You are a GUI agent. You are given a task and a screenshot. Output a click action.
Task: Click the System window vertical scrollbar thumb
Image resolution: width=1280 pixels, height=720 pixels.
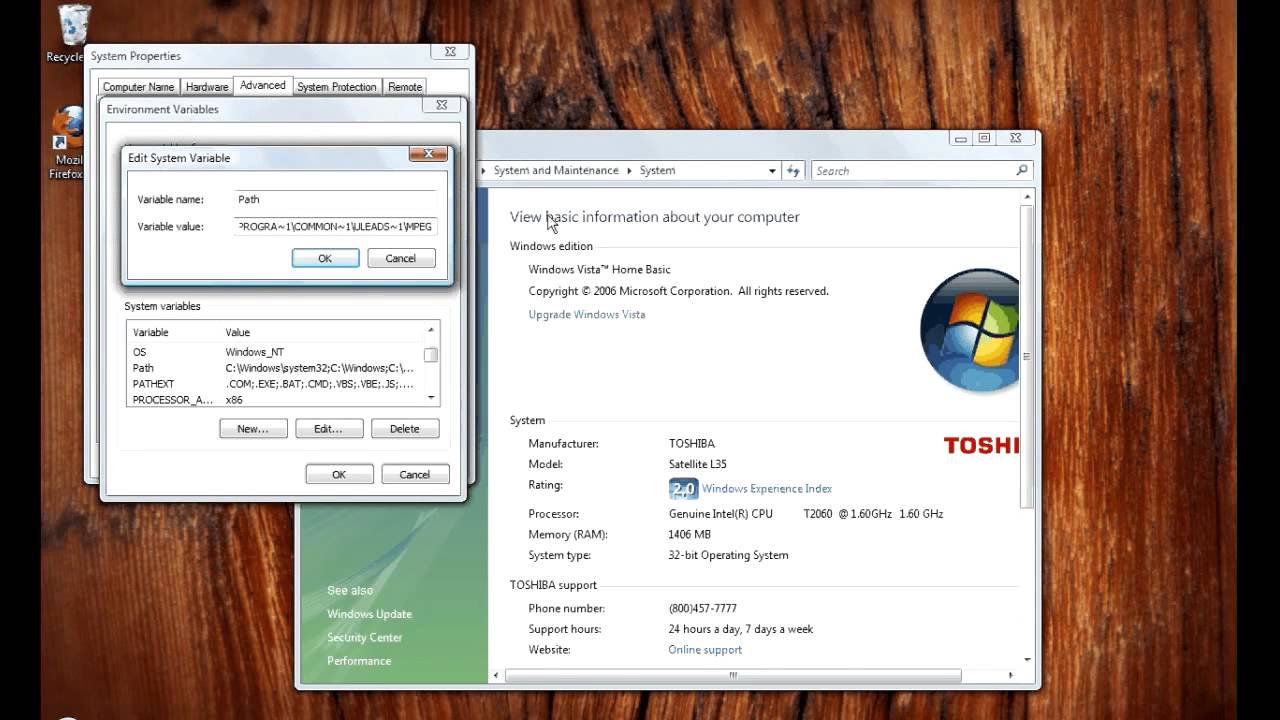[1027, 356]
